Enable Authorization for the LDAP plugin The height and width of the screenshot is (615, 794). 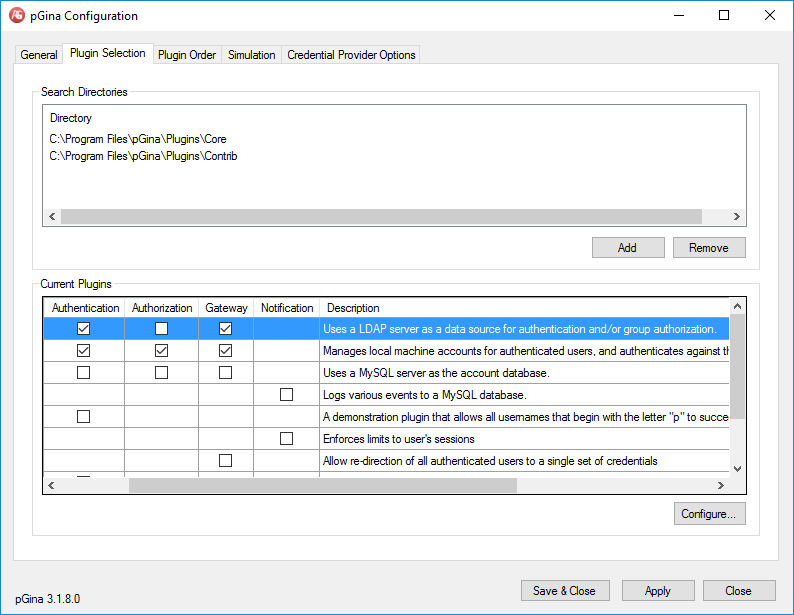coord(162,329)
